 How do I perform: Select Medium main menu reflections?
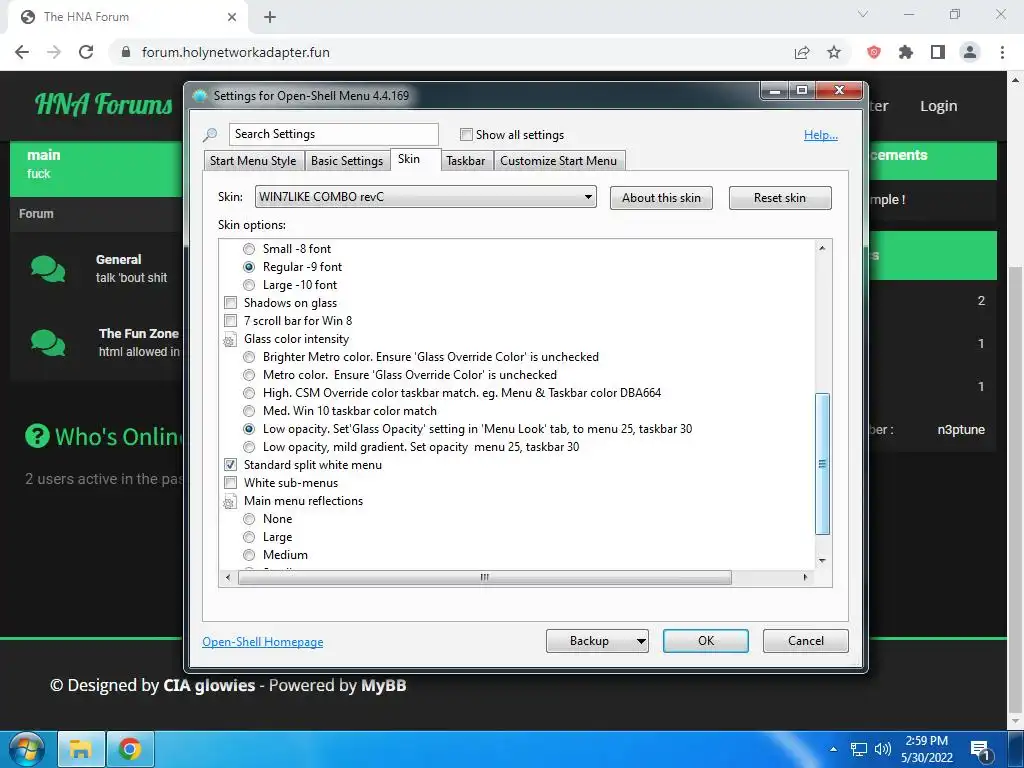pos(249,555)
